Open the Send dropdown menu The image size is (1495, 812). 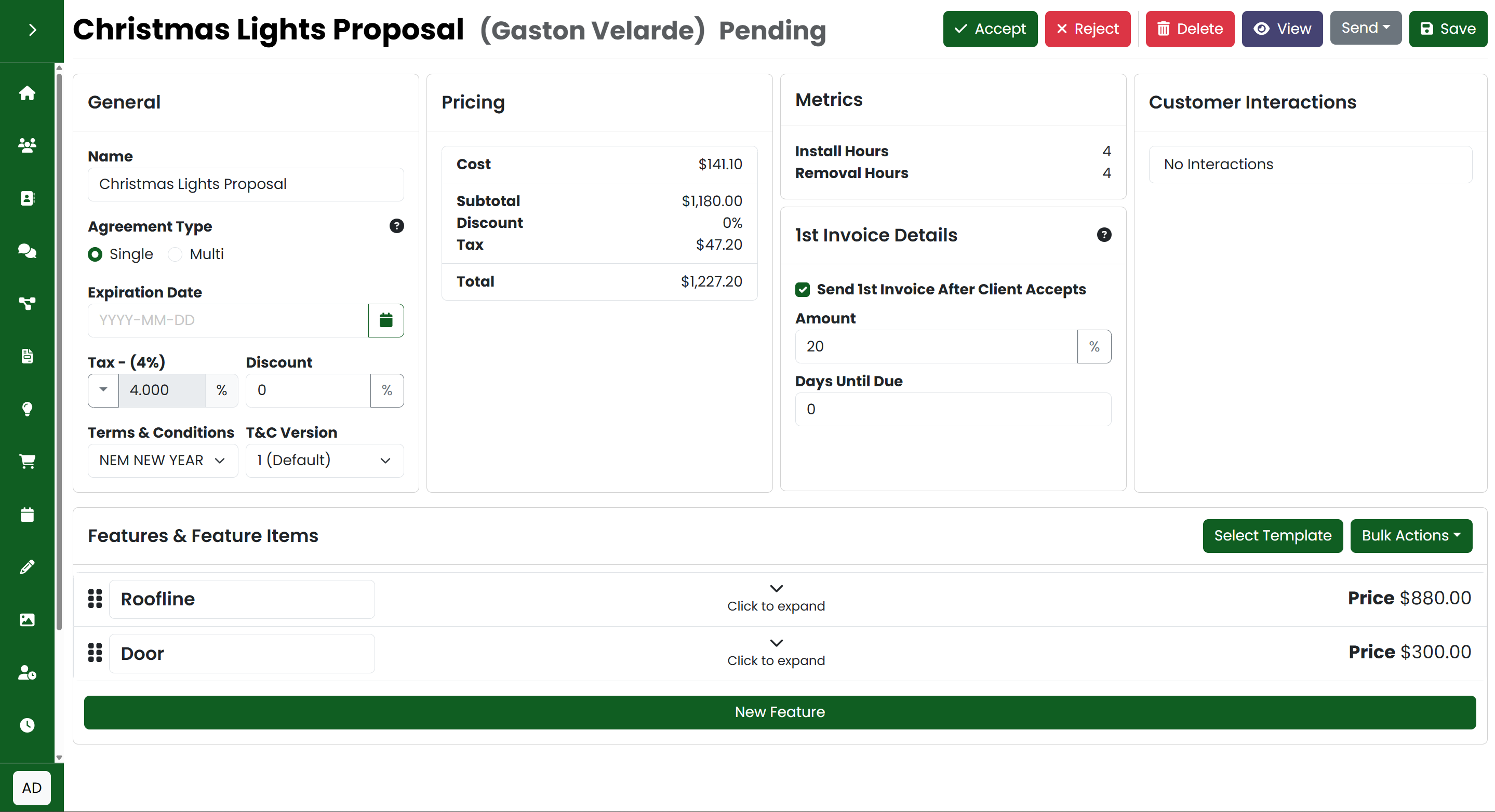[x=1365, y=28]
